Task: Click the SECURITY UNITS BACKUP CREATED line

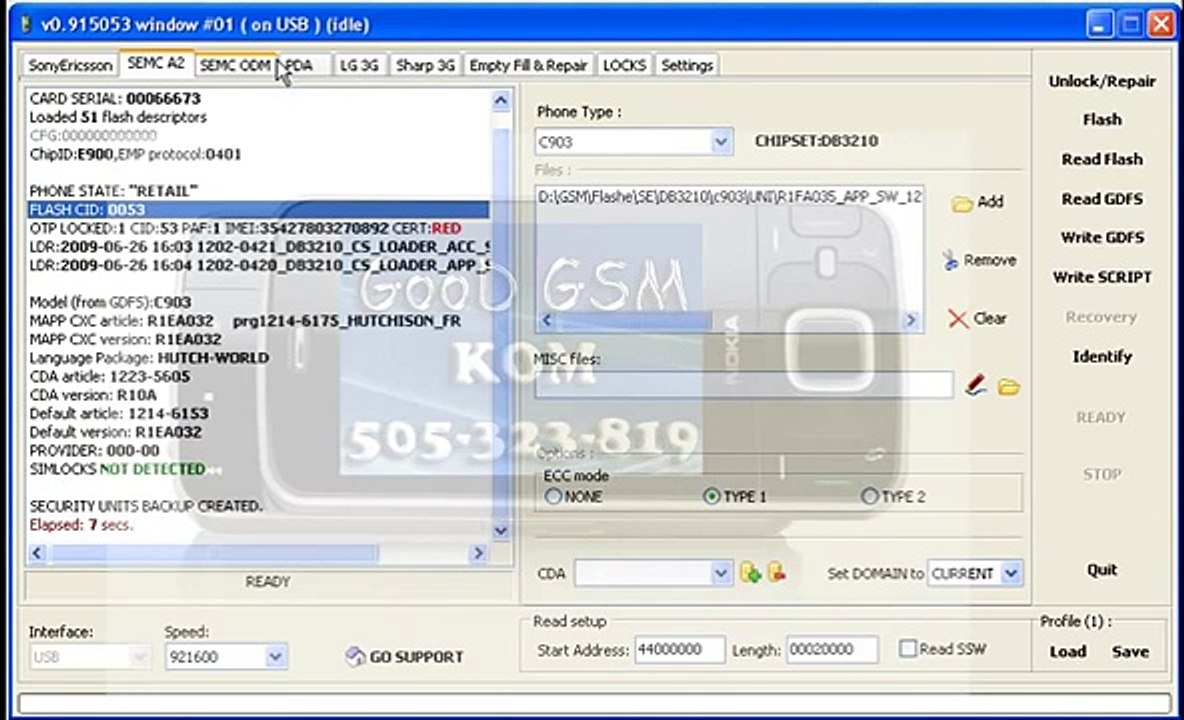Action: (x=146, y=506)
